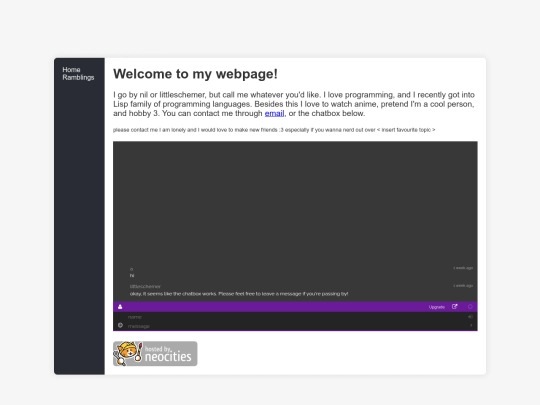Image resolution: width=540 pixels, height=405 pixels.
Task: Focus the chatbox name field
Action: pyautogui.click(x=296, y=317)
